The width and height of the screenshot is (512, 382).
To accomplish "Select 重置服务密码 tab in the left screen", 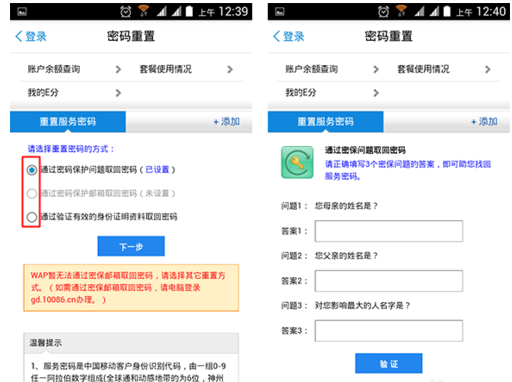I will 68,122.
